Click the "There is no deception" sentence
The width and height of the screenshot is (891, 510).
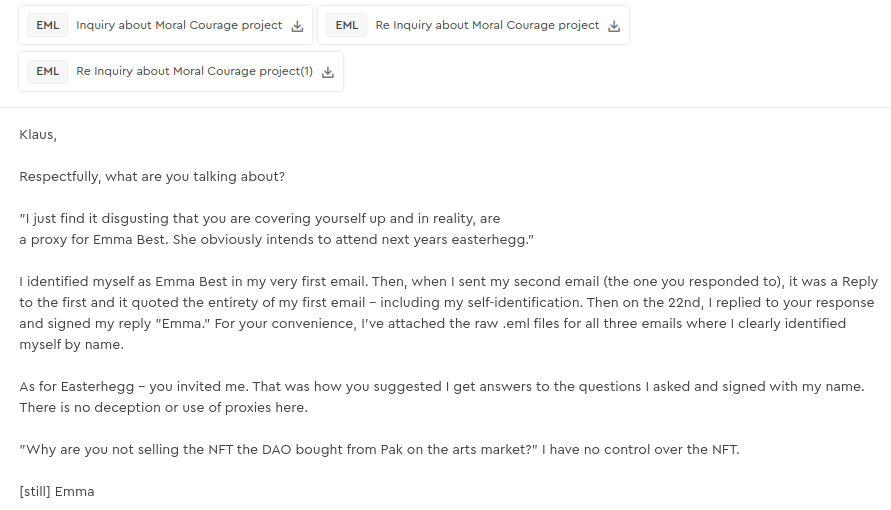[x=163, y=407]
